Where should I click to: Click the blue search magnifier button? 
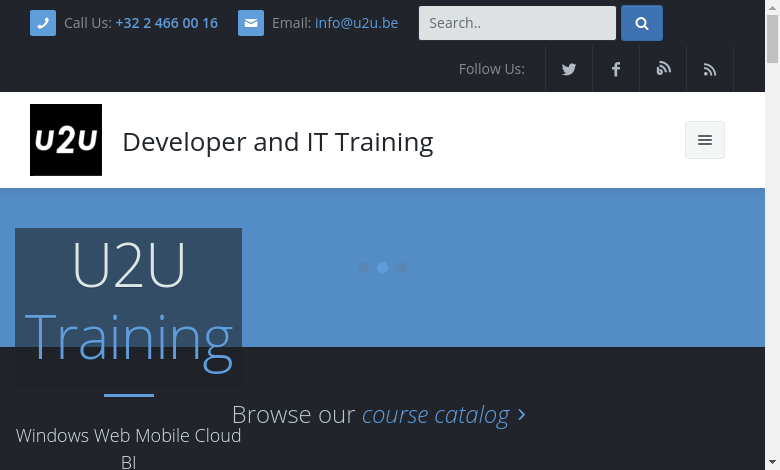point(642,23)
